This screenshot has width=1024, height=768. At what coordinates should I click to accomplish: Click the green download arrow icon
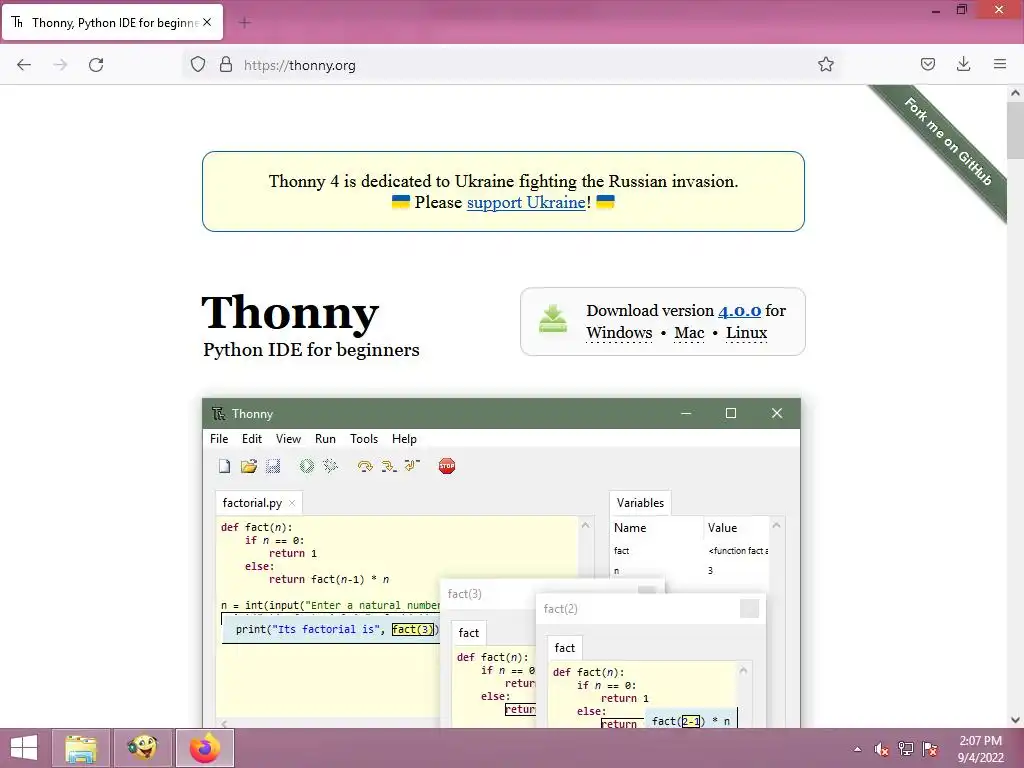[x=552, y=320]
